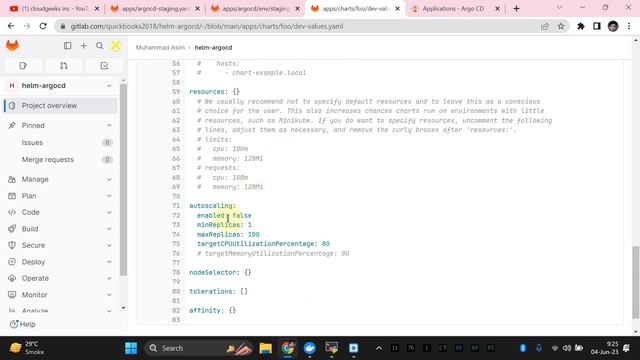Click the Windows taskbar Search box
This screenshot has width=640, height=360.
(x=199, y=348)
